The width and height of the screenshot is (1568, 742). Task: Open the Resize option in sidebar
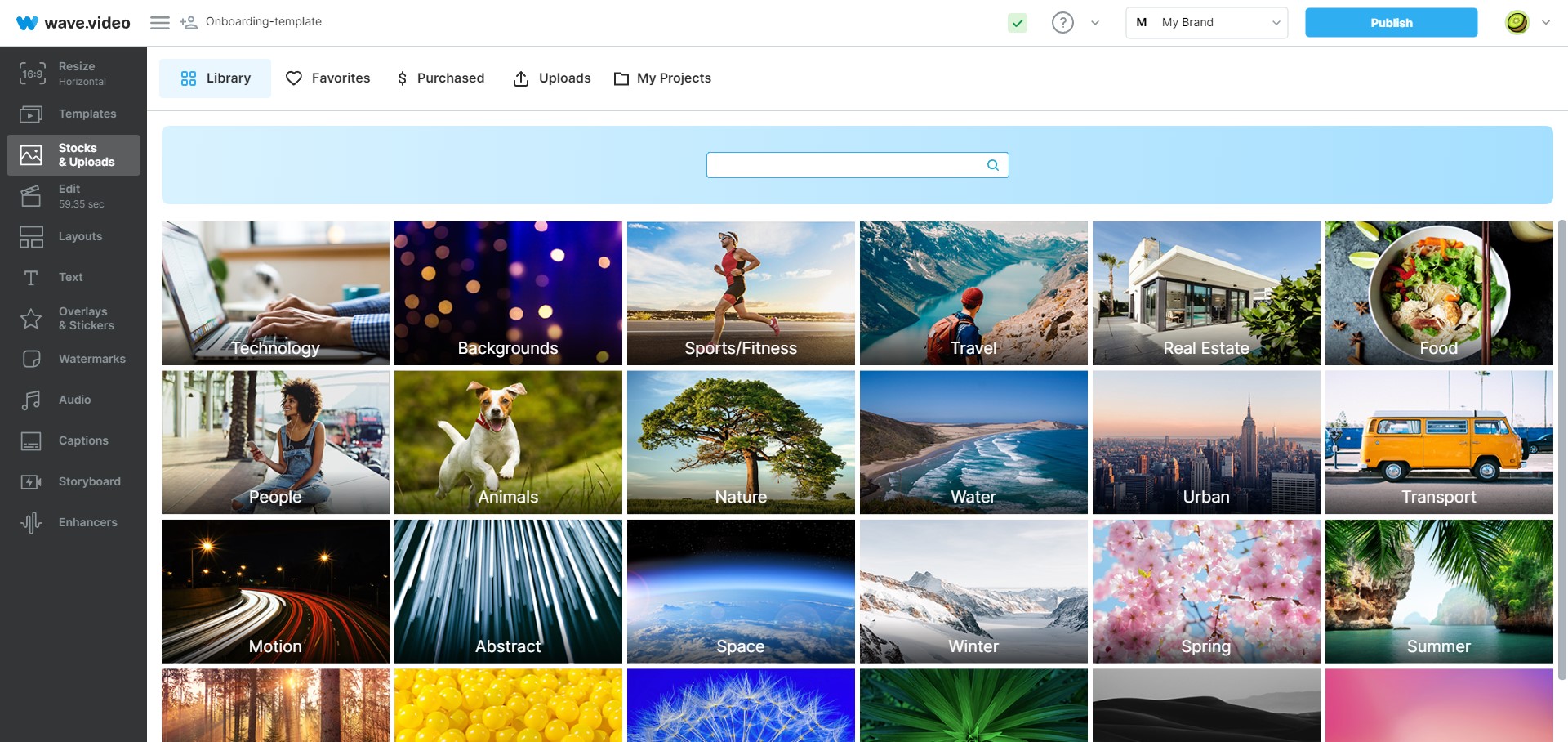point(73,74)
